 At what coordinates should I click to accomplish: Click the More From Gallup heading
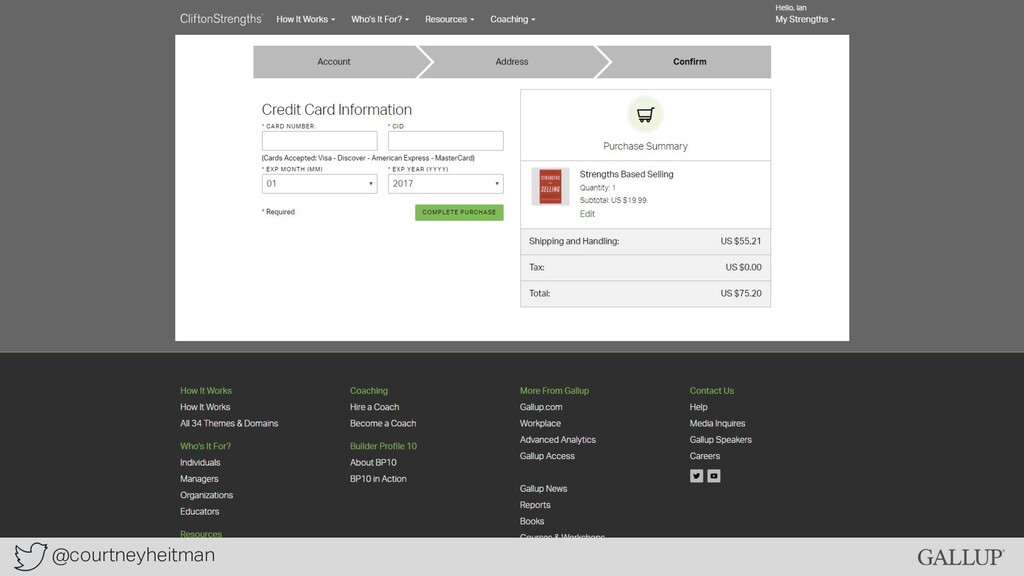554,391
